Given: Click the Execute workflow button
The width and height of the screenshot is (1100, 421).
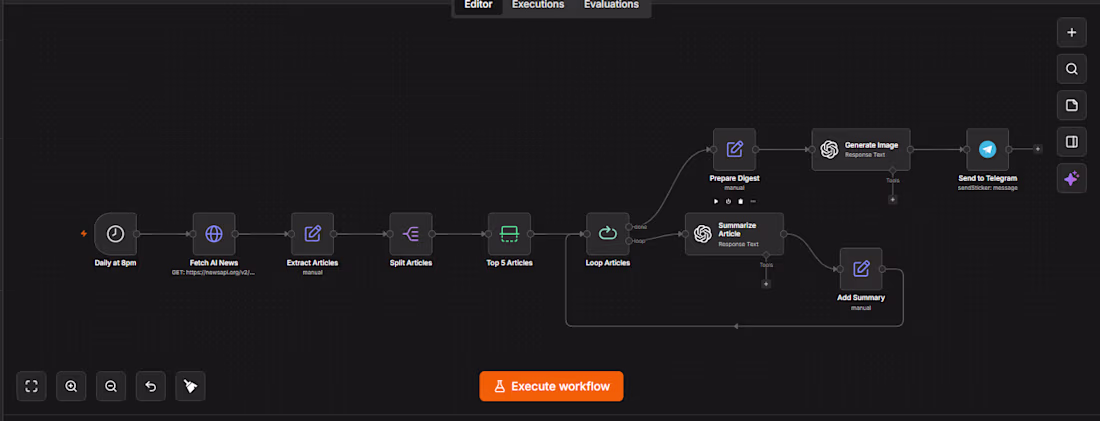Looking at the screenshot, I should tap(551, 386).
